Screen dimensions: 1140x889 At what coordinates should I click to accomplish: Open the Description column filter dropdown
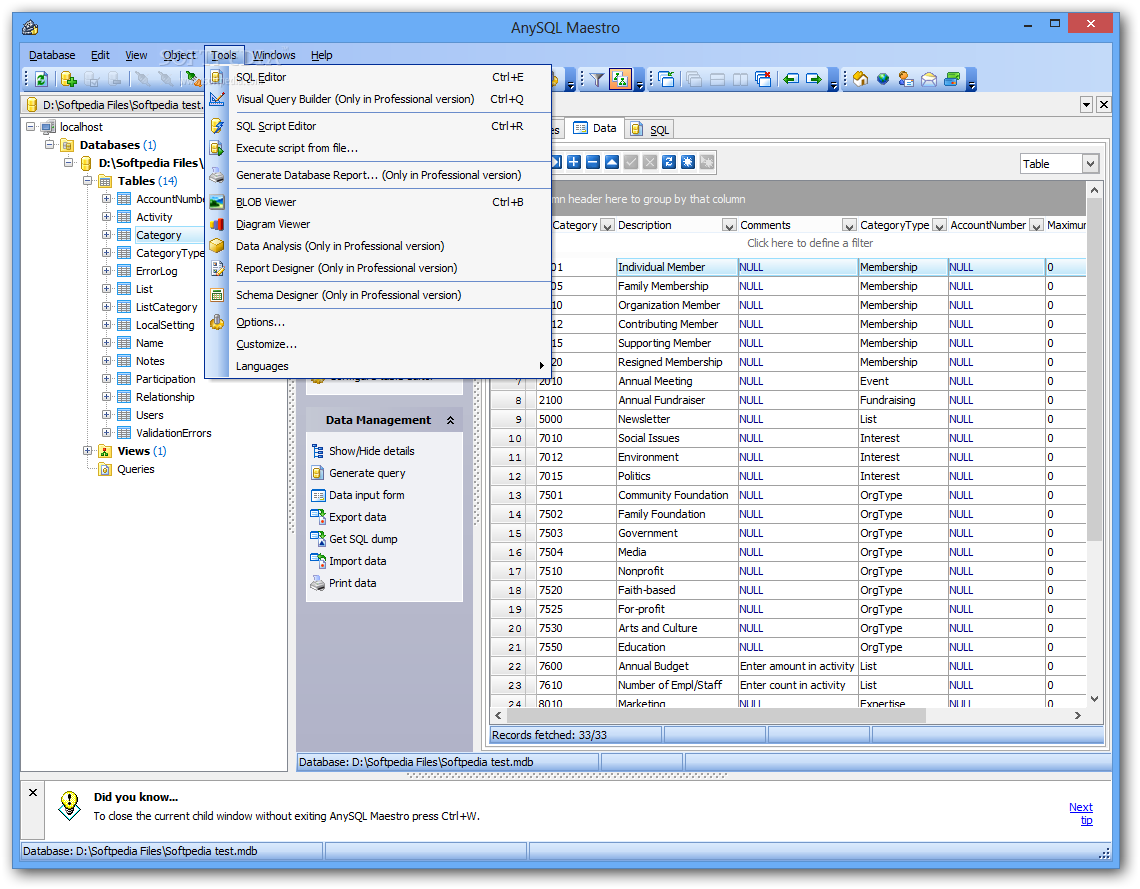pyautogui.click(x=729, y=225)
